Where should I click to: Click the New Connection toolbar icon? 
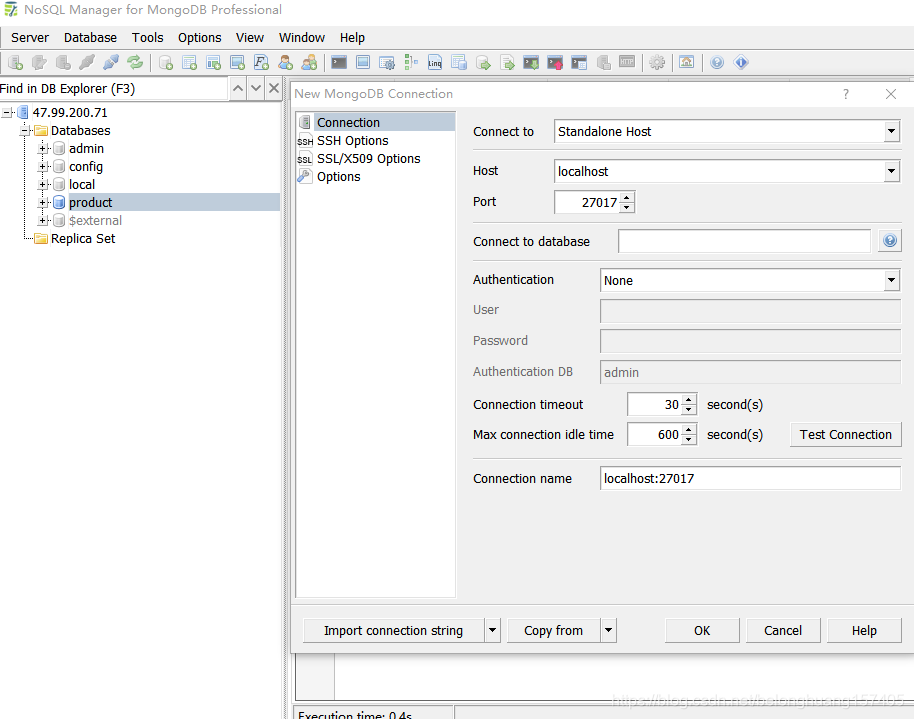pos(16,62)
